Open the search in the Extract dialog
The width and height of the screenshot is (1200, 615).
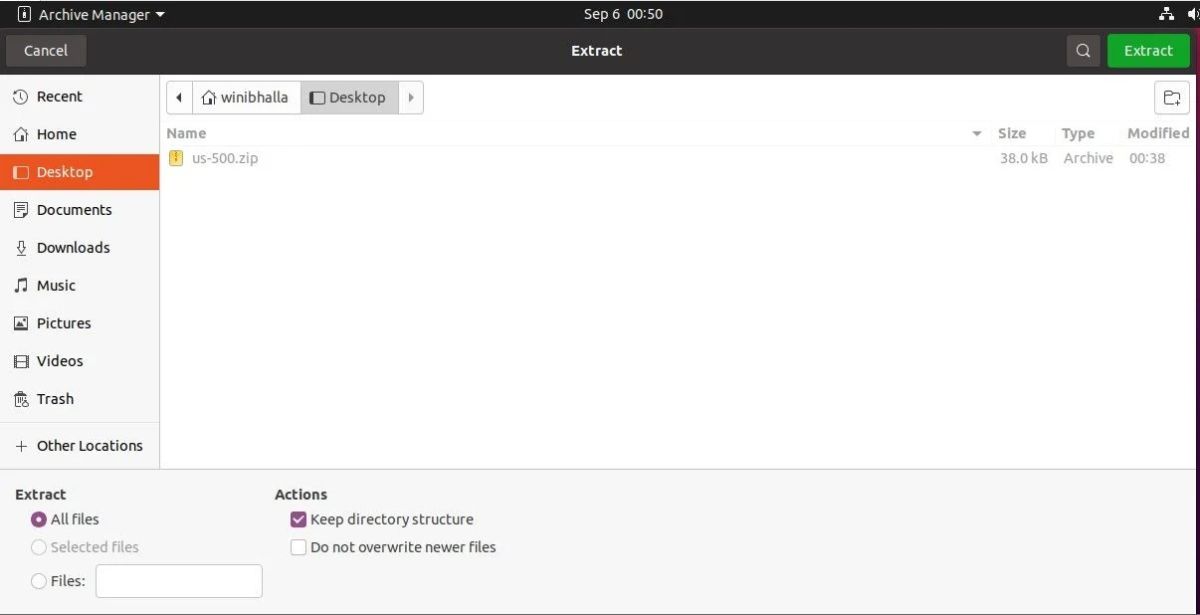pyautogui.click(x=1082, y=50)
